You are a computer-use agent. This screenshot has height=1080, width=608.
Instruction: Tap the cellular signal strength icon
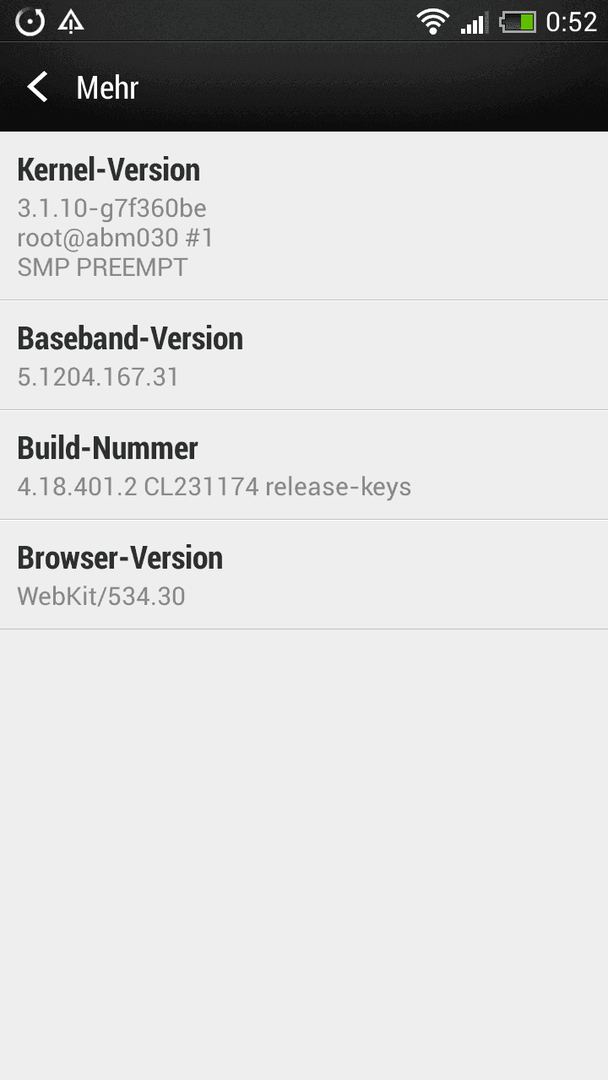[x=474, y=23]
